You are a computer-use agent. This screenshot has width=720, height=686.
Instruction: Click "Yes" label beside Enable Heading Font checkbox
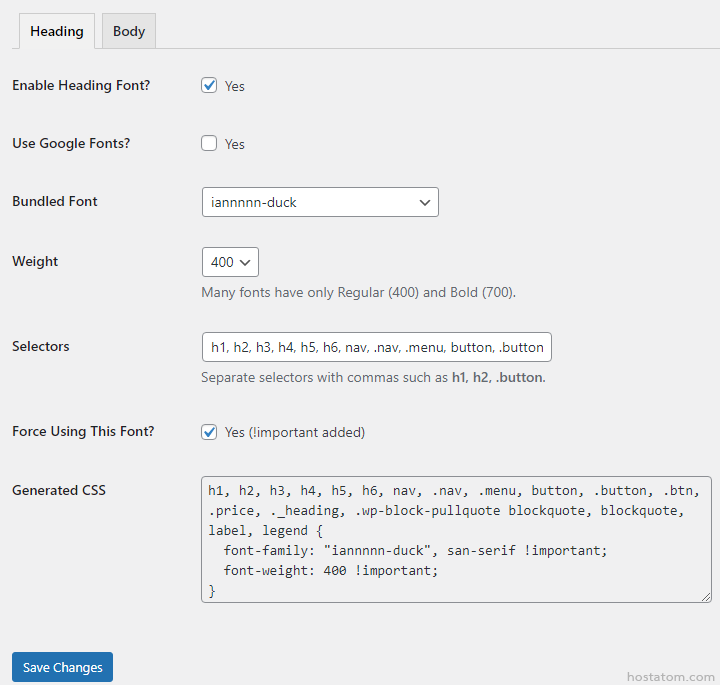(235, 86)
